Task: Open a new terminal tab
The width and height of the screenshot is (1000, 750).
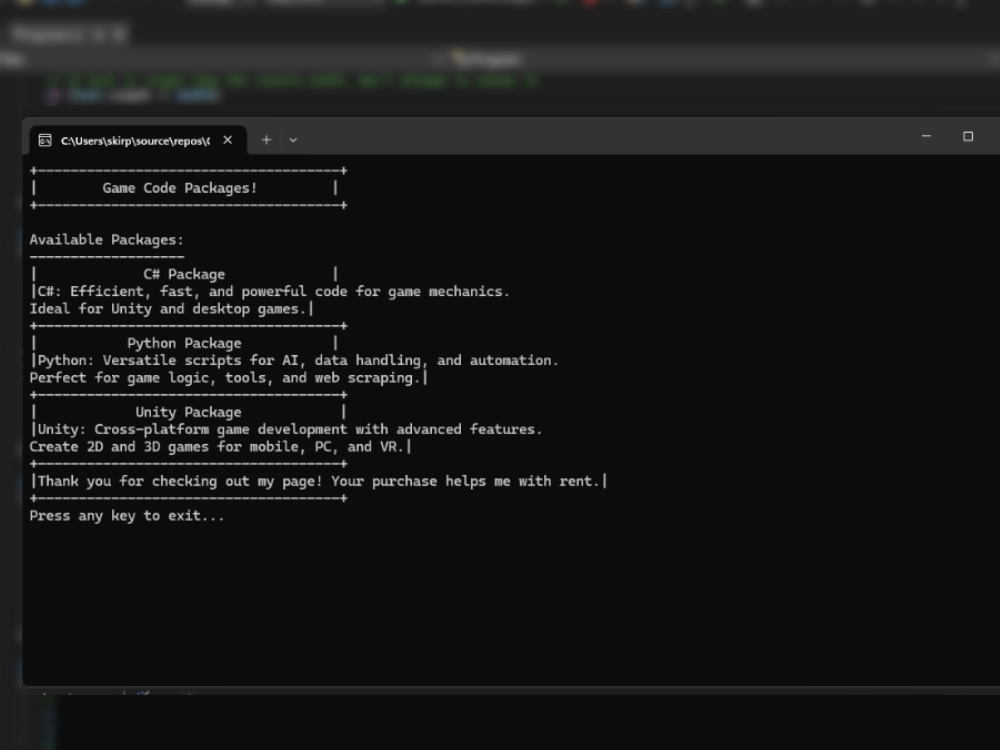Action: 267,140
